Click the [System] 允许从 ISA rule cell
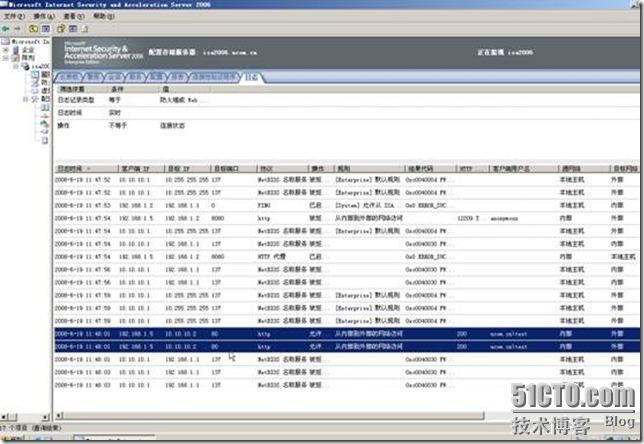The height and width of the screenshot is (444, 644). tap(365, 205)
